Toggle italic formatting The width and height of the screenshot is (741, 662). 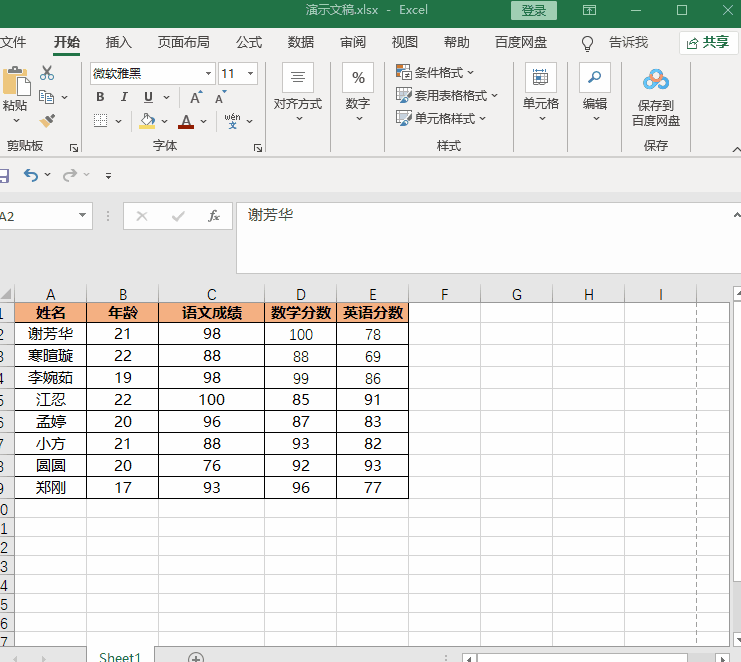click(124, 98)
